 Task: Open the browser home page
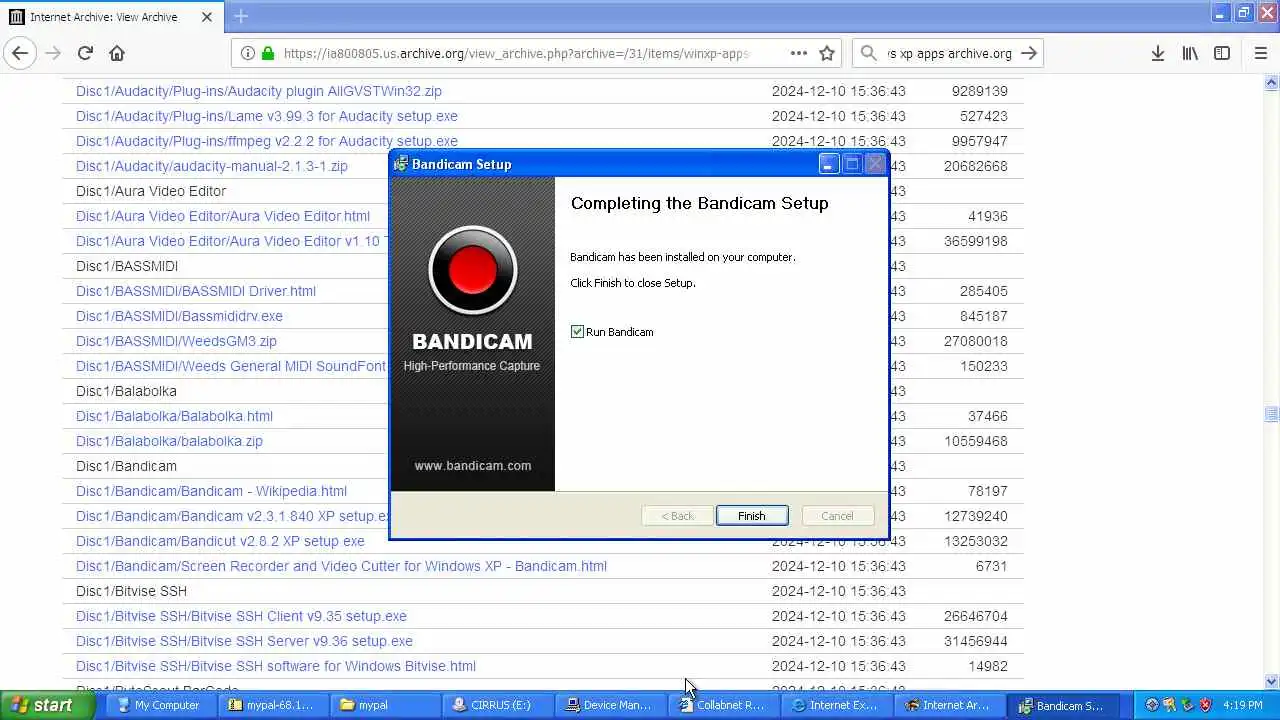click(x=117, y=53)
